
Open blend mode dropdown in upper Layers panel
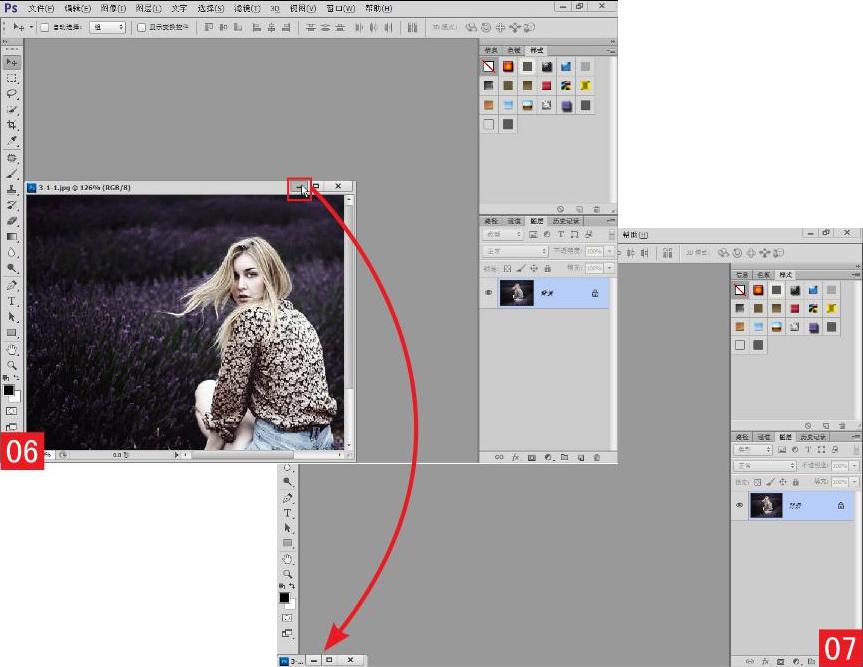(515, 251)
